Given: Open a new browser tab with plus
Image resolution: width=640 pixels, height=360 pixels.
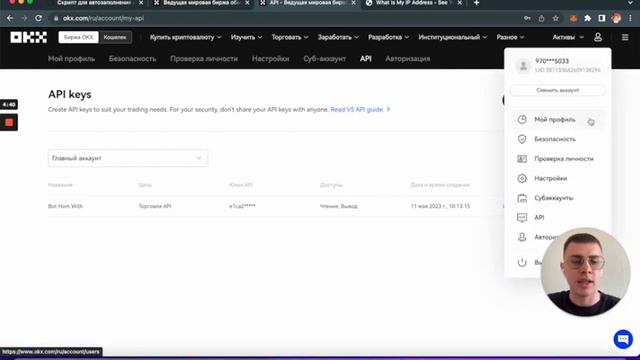Looking at the screenshot, I should [476, 3].
